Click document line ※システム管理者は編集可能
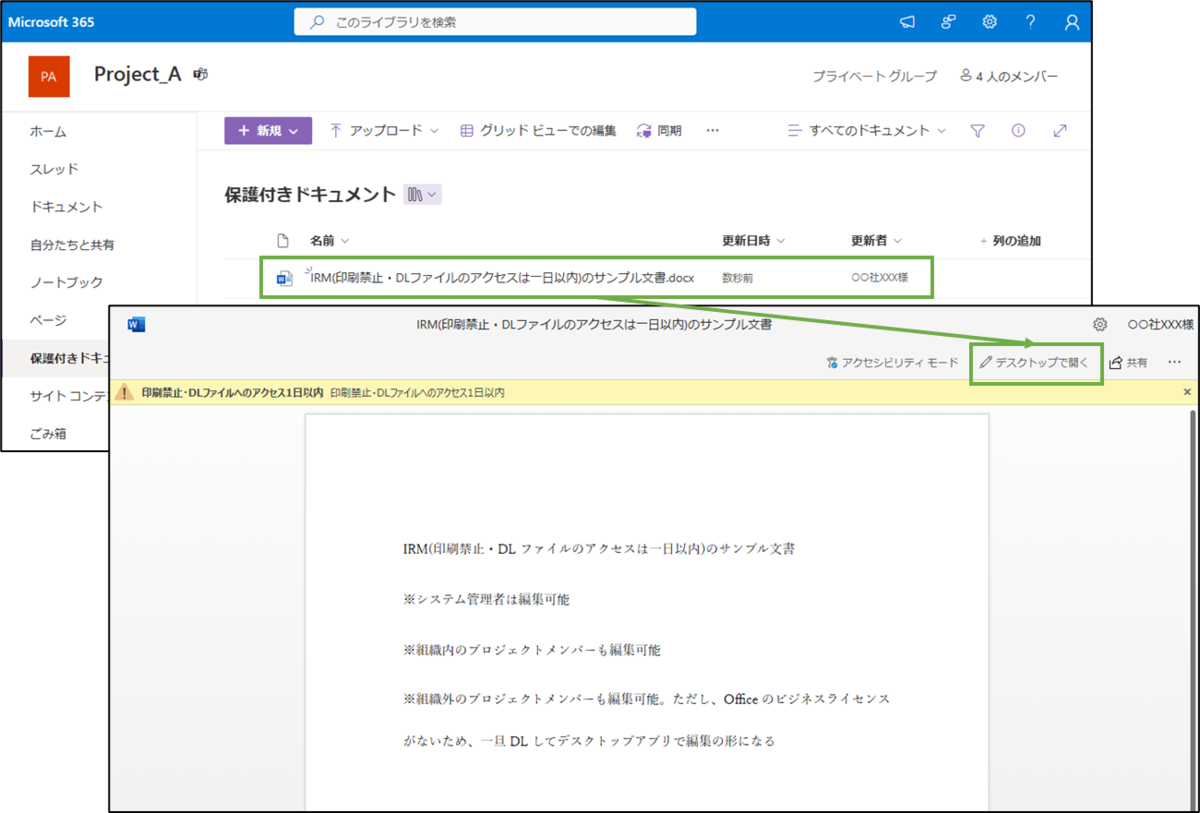Screen dimensions: 1200x813 click(x=486, y=599)
